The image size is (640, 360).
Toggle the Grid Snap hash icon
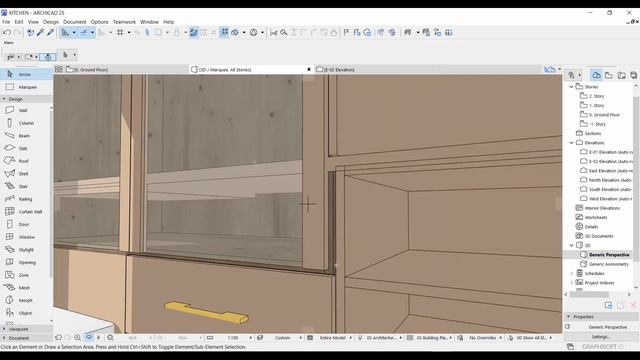120,33
